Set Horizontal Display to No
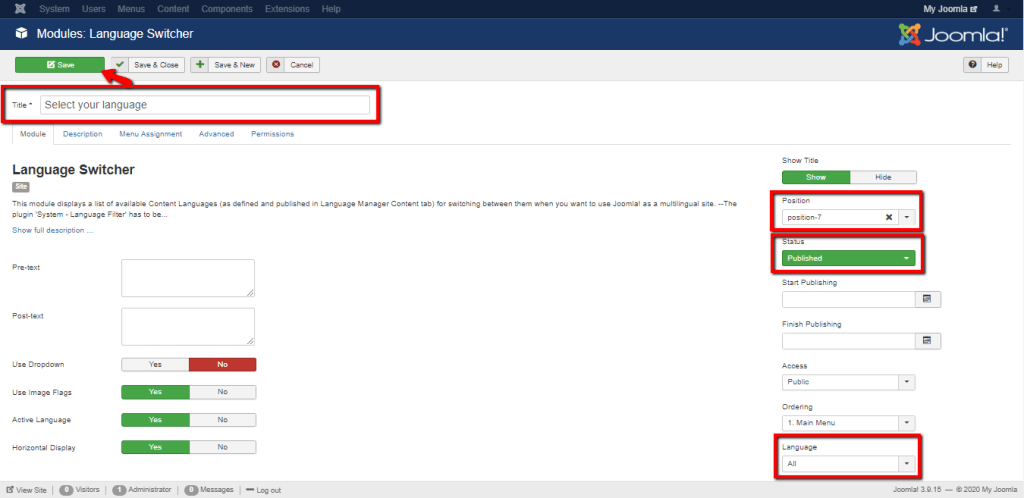 (x=223, y=447)
